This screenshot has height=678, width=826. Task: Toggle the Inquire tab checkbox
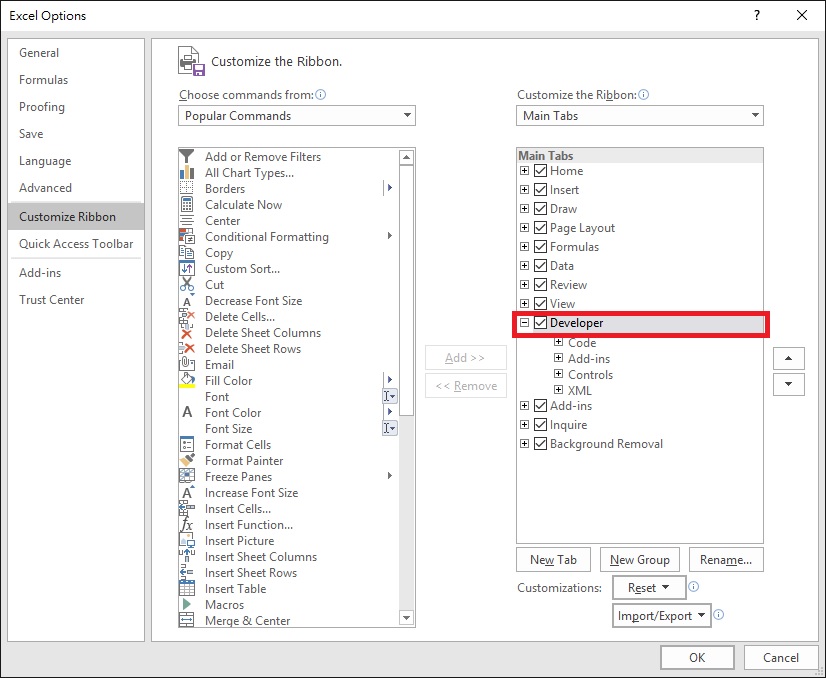click(x=538, y=424)
